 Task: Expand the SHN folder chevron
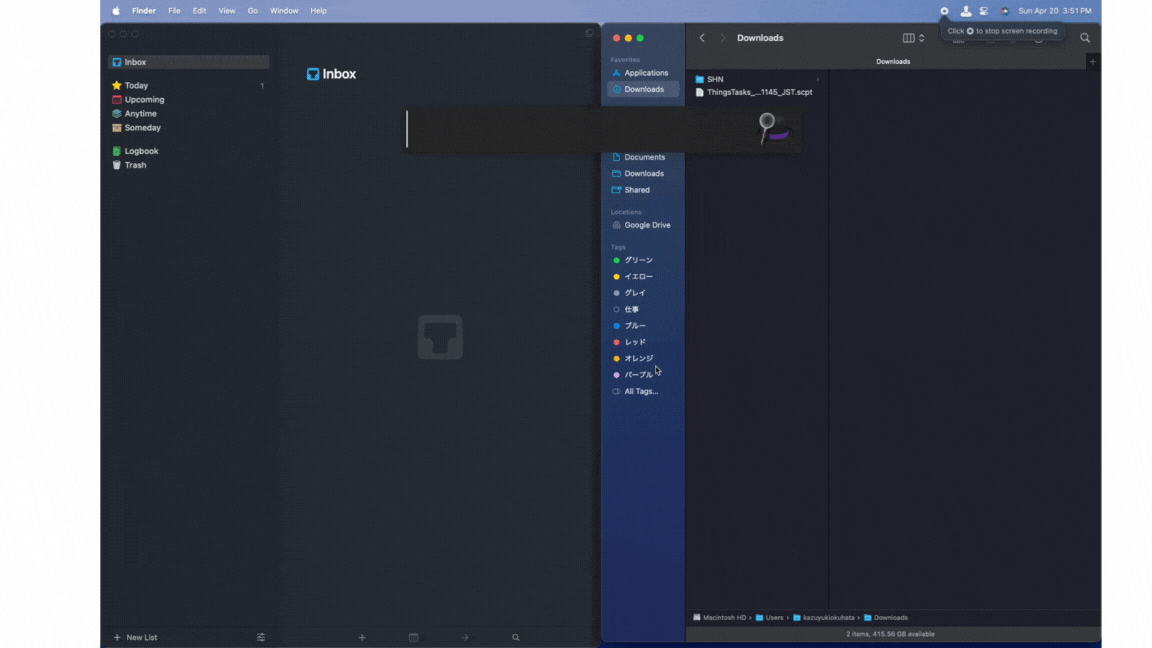click(818, 79)
